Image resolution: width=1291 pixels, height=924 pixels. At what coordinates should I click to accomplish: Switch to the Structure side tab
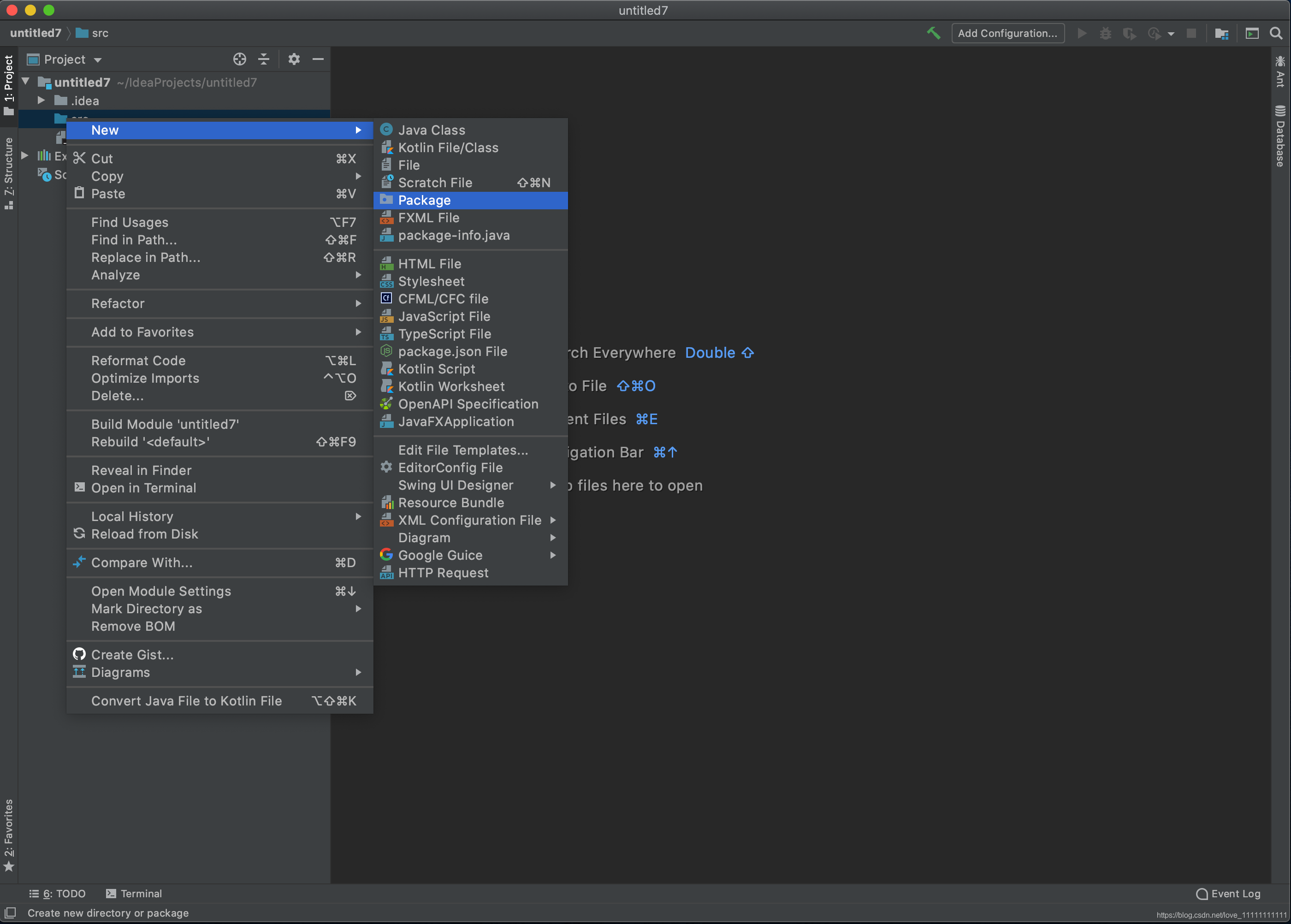pyautogui.click(x=9, y=173)
